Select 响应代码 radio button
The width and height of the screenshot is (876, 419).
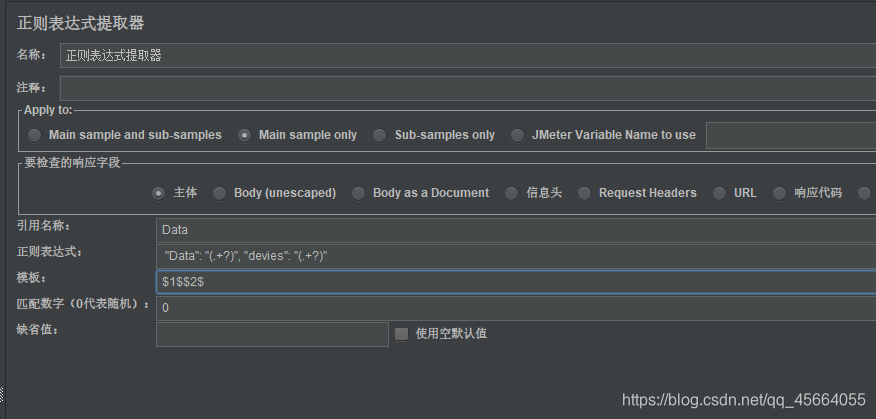click(x=779, y=193)
